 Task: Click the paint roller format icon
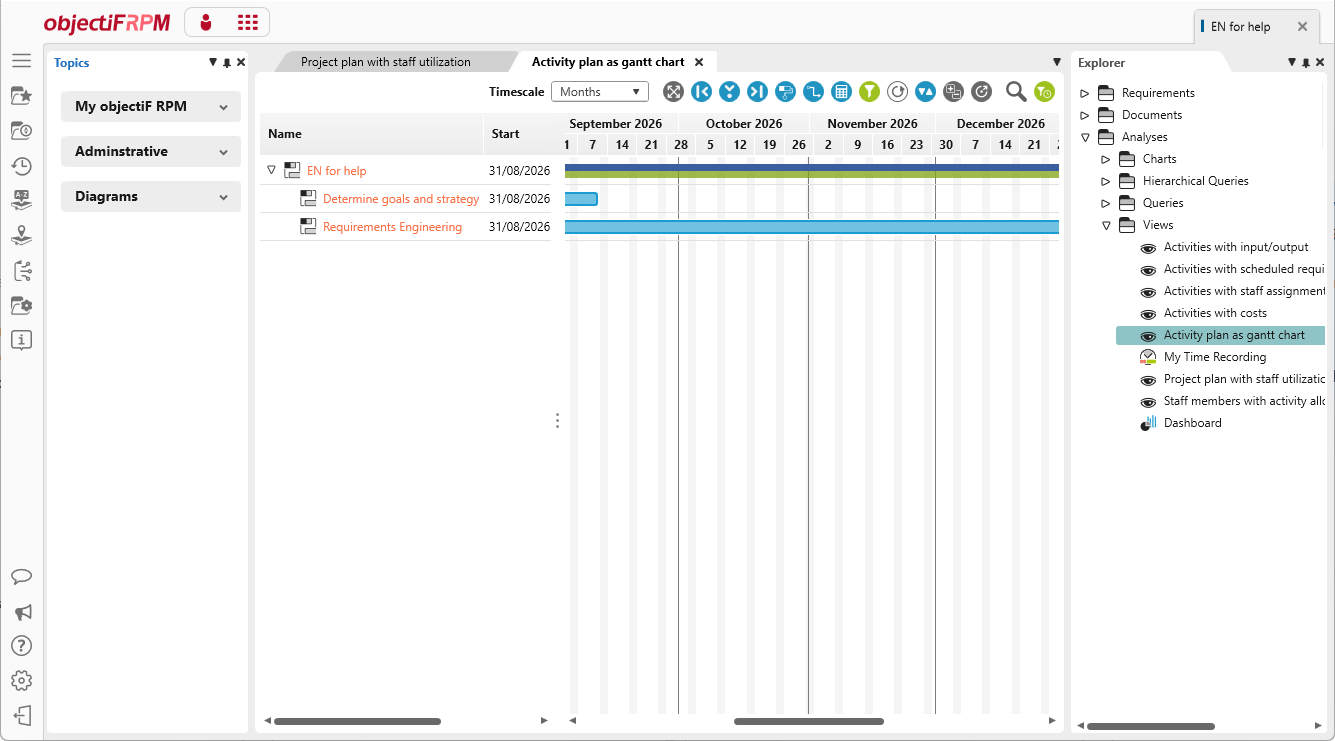(786, 92)
